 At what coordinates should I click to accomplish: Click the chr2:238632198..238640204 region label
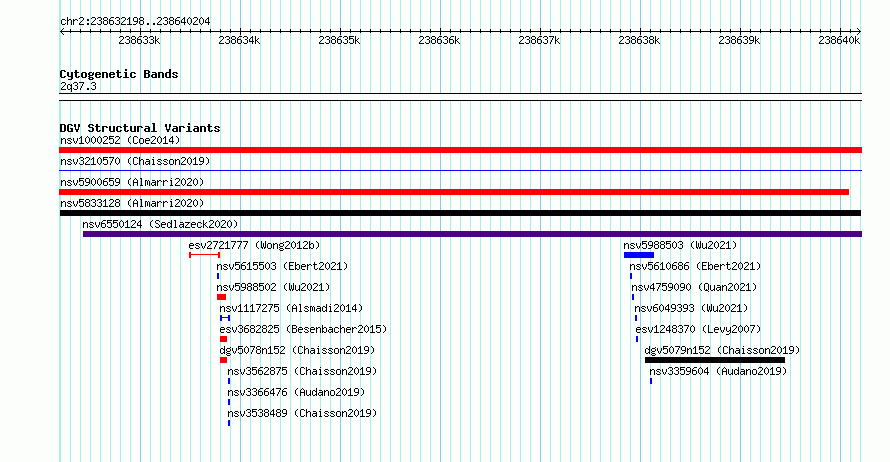pos(135,21)
